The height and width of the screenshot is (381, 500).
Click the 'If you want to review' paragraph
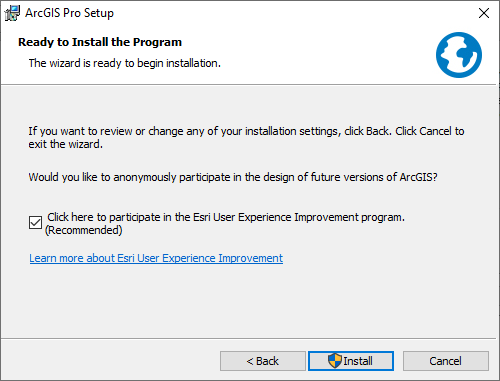246,138
